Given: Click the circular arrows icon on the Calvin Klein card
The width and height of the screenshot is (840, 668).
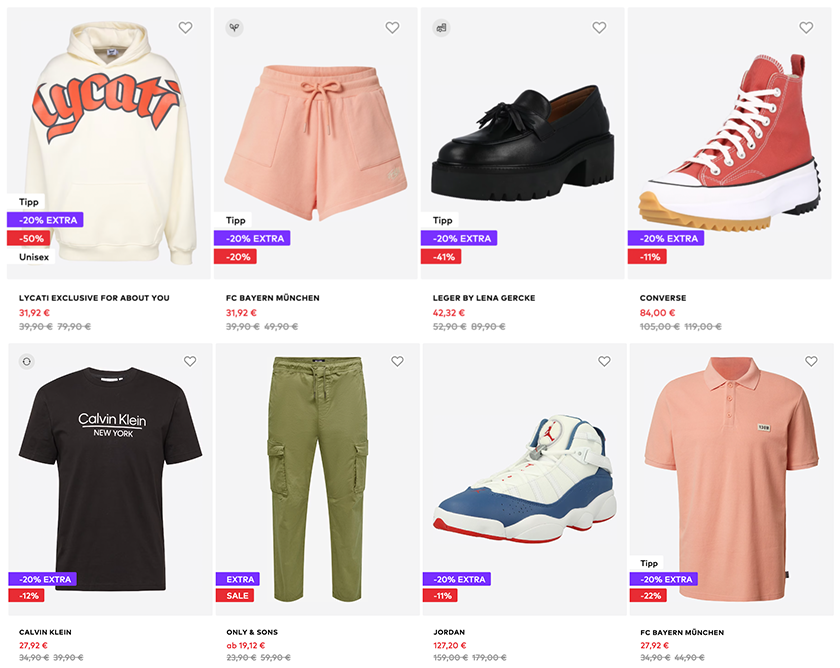Looking at the screenshot, I should tap(27, 361).
